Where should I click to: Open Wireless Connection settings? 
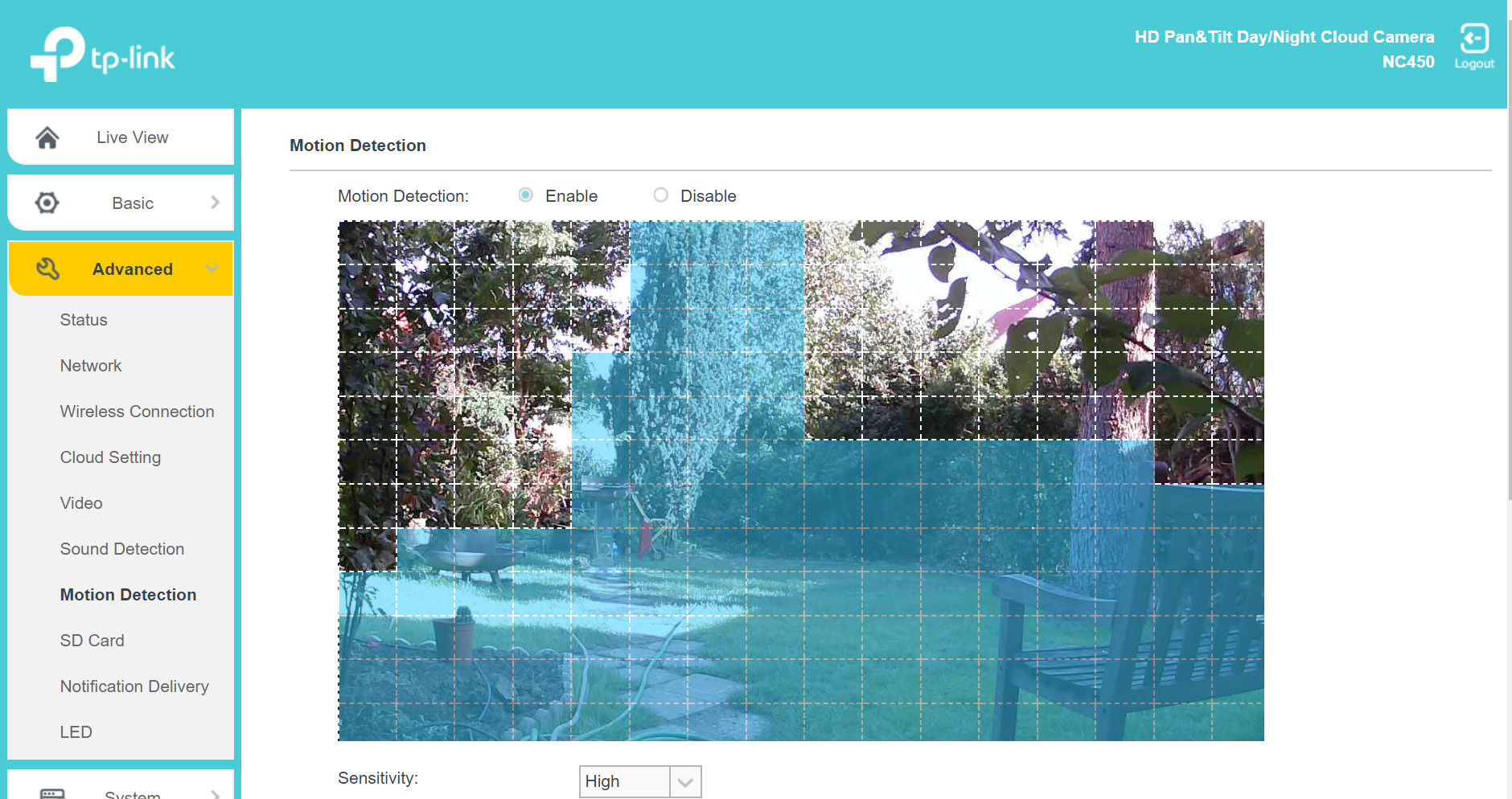point(138,412)
